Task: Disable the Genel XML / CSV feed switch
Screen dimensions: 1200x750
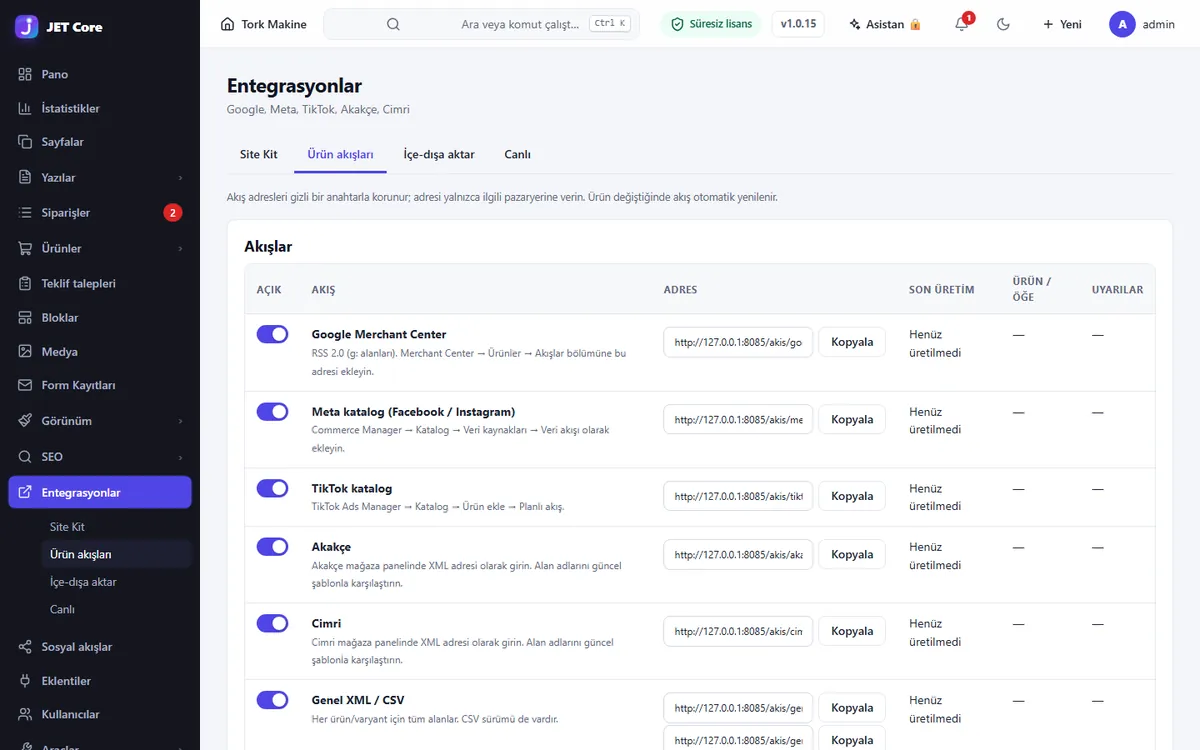Action: [272, 700]
